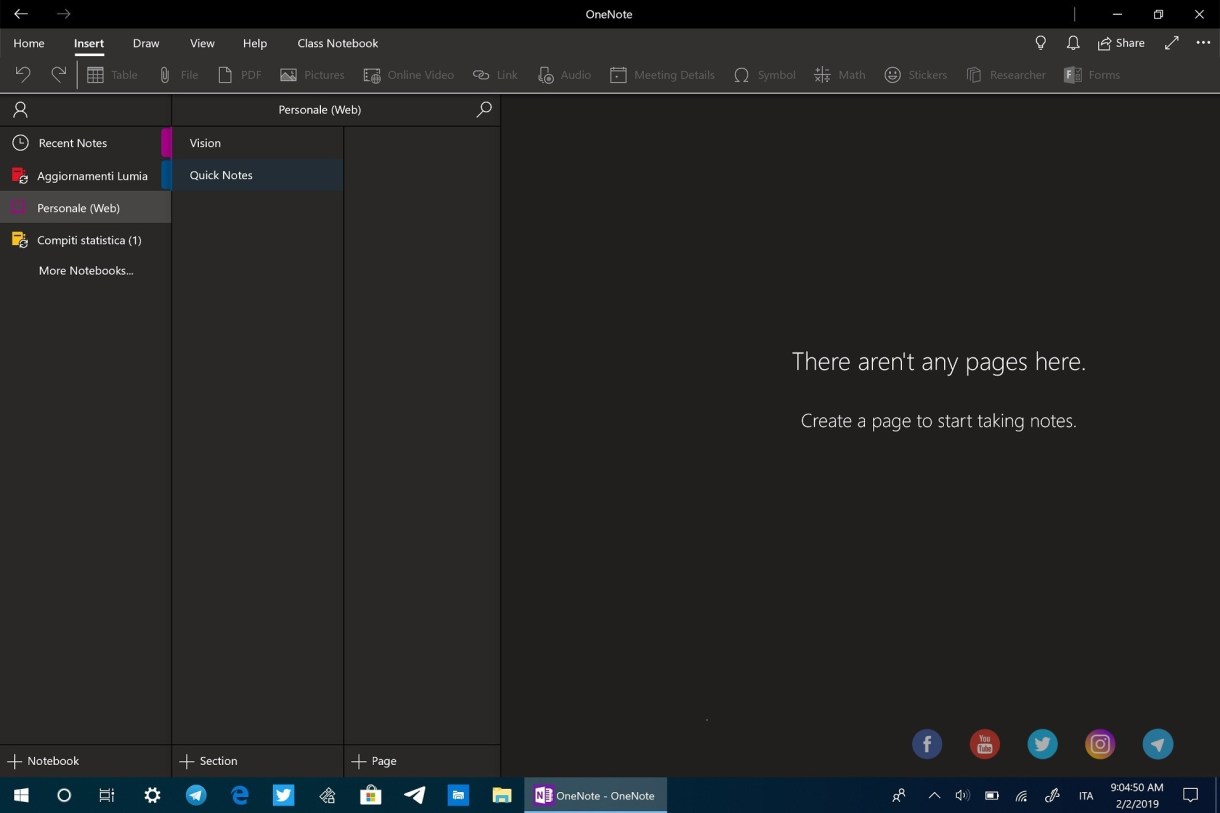Click the lightbulb Tell Me icon
The height and width of the screenshot is (813, 1220).
[x=1040, y=43]
